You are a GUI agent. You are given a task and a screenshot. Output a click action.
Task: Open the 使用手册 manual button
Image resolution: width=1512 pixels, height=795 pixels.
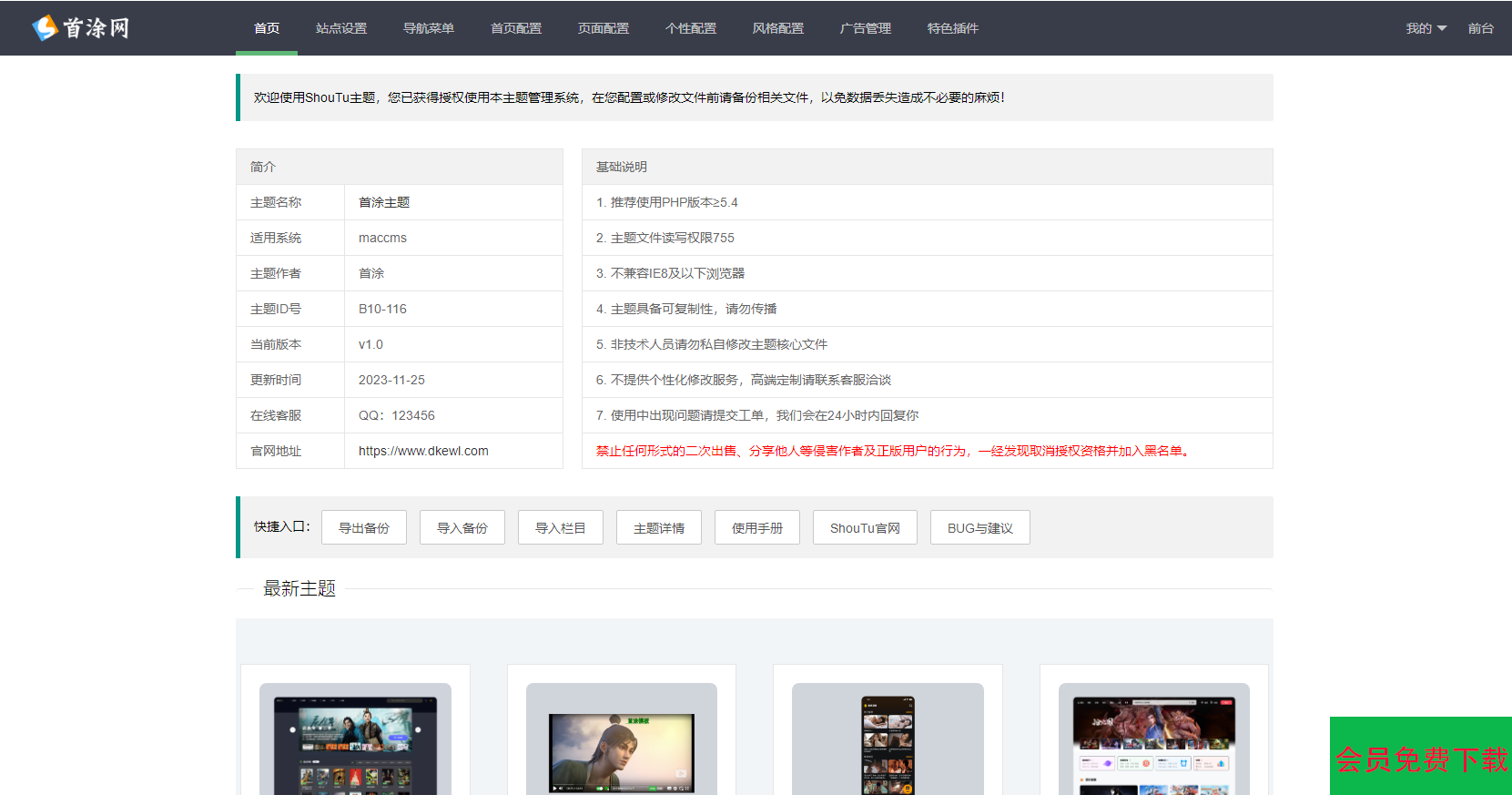pos(757,528)
